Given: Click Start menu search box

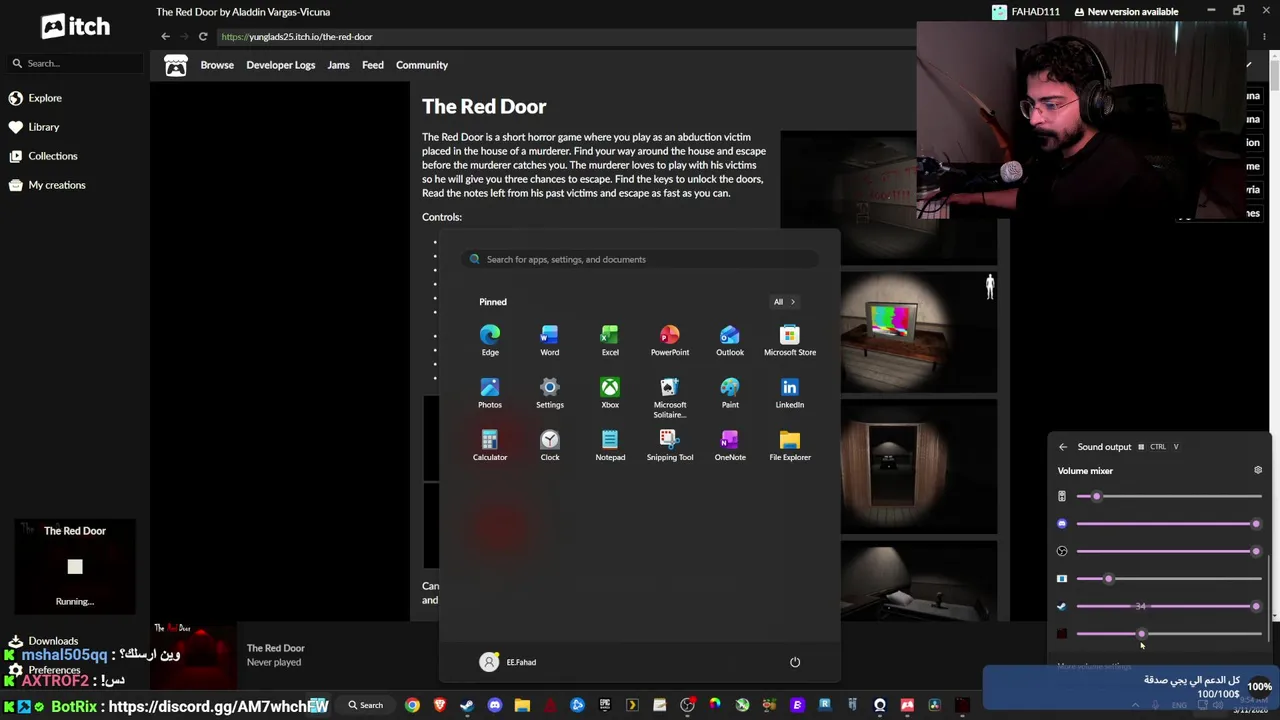Looking at the screenshot, I should pyautogui.click(x=640, y=259).
